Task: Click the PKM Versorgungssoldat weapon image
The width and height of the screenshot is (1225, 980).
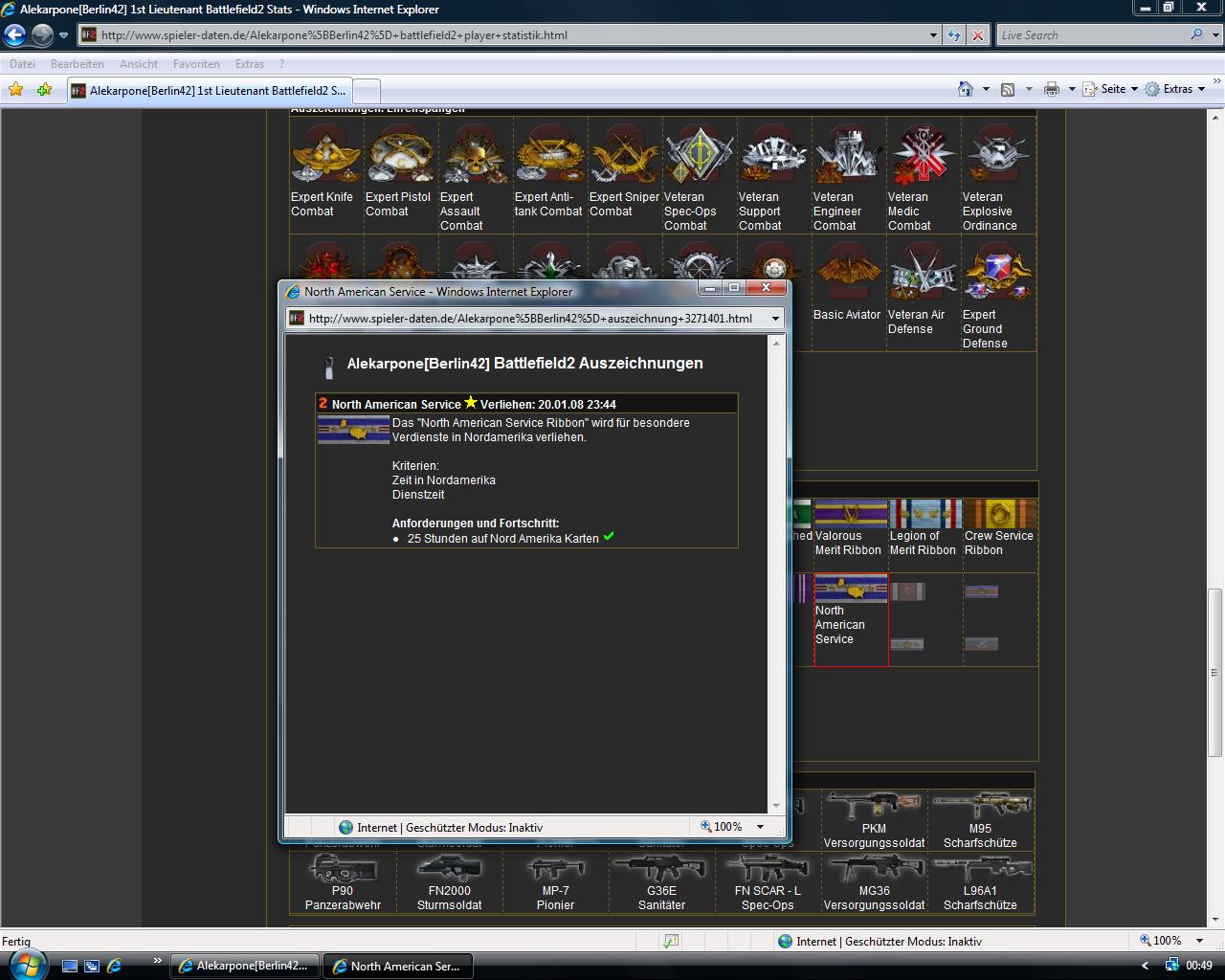Action: coord(874,806)
